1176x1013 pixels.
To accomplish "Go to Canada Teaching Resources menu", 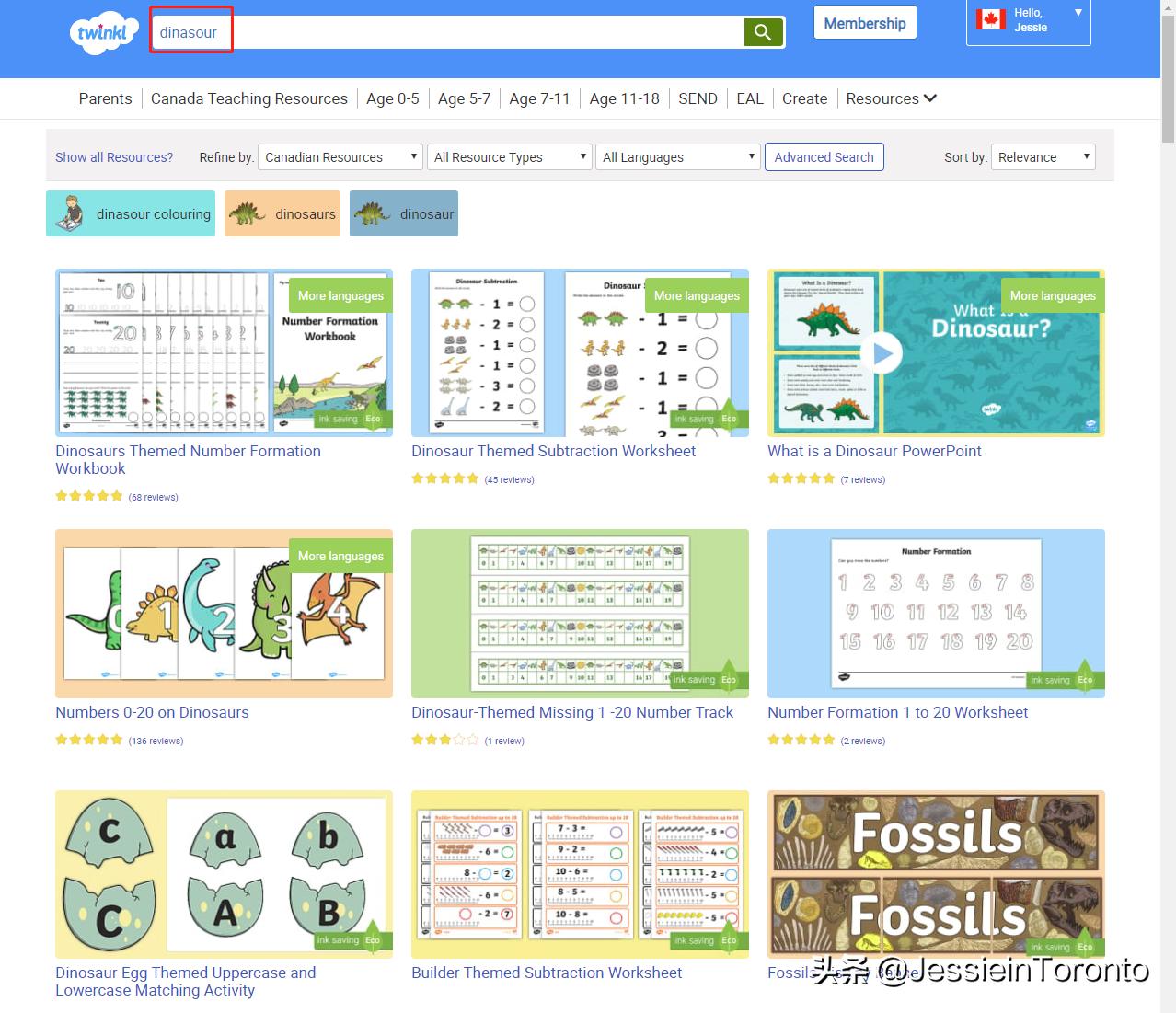I will coord(249,98).
